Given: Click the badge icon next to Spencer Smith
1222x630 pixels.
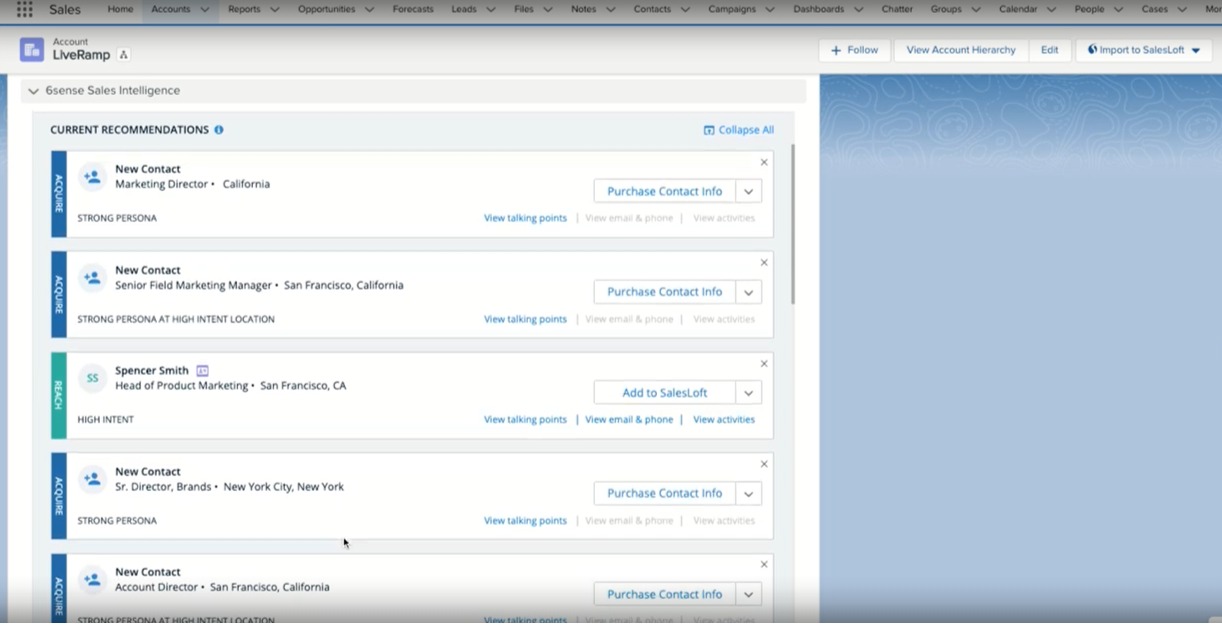Looking at the screenshot, I should click(x=202, y=371).
